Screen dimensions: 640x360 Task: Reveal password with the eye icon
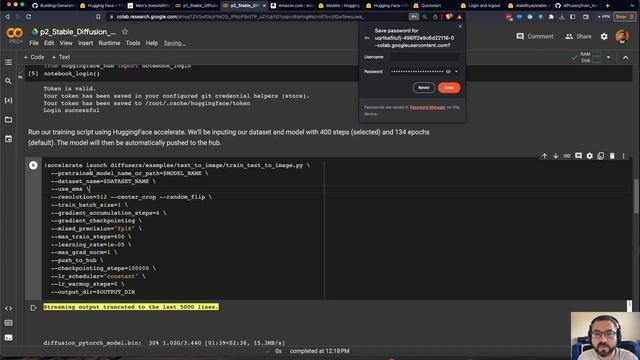[x=448, y=71]
